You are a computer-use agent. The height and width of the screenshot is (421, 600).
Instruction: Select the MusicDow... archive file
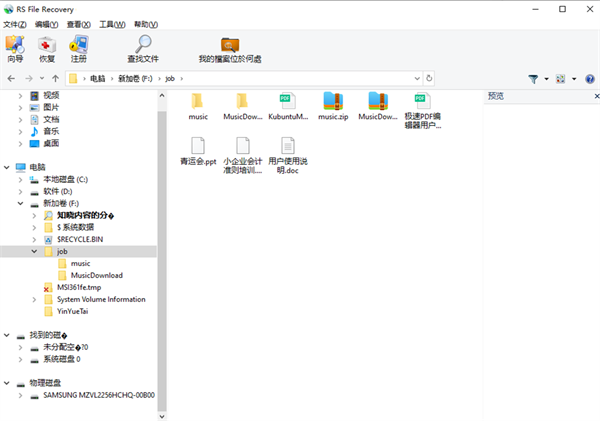tap(378, 106)
